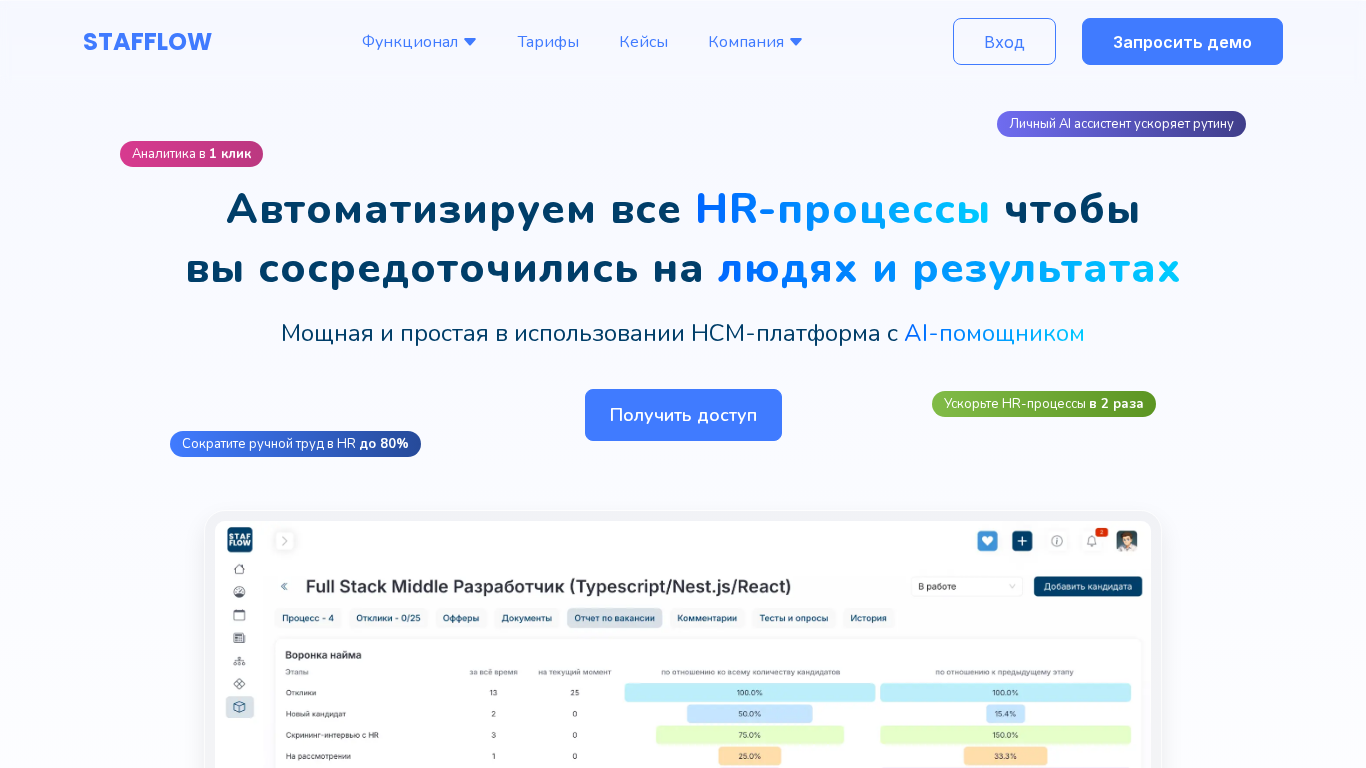Click the Запросить демо button
The height and width of the screenshot is (768, 1366).
coord(1182,42)
